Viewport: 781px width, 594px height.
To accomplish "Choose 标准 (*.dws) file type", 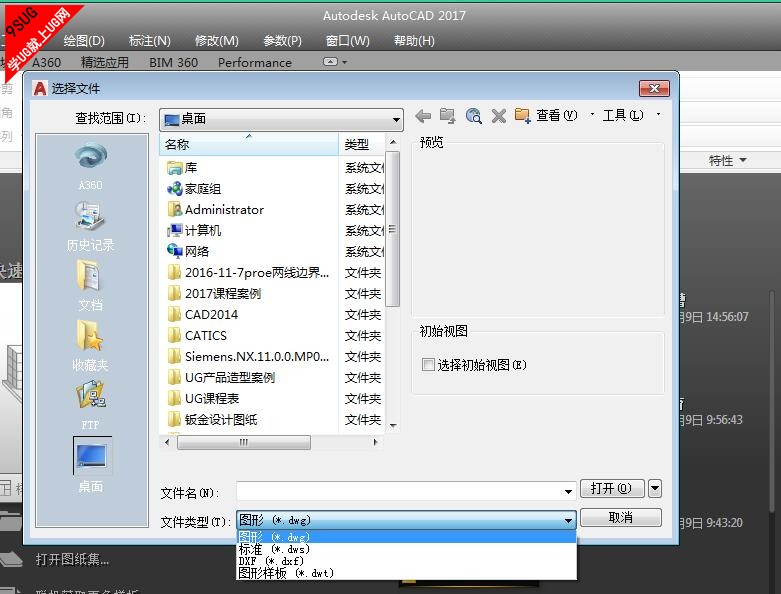I will click(x=406, y=549).
